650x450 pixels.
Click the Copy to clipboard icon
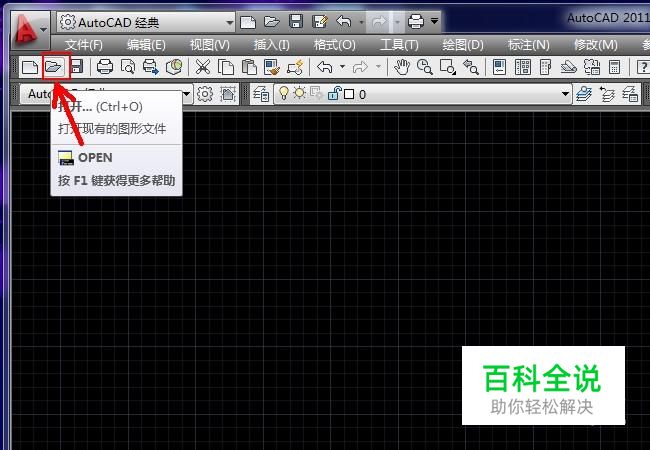coord(226,67)
